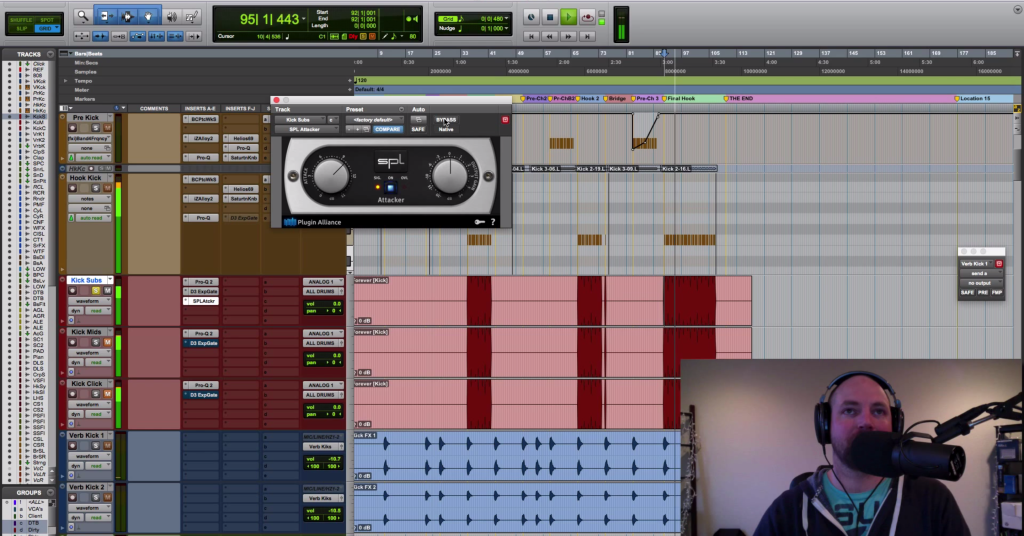The image size is (1024, 536).
Task: Adjust the Output Gain knob on SPL Attacker
Action: 450,175
